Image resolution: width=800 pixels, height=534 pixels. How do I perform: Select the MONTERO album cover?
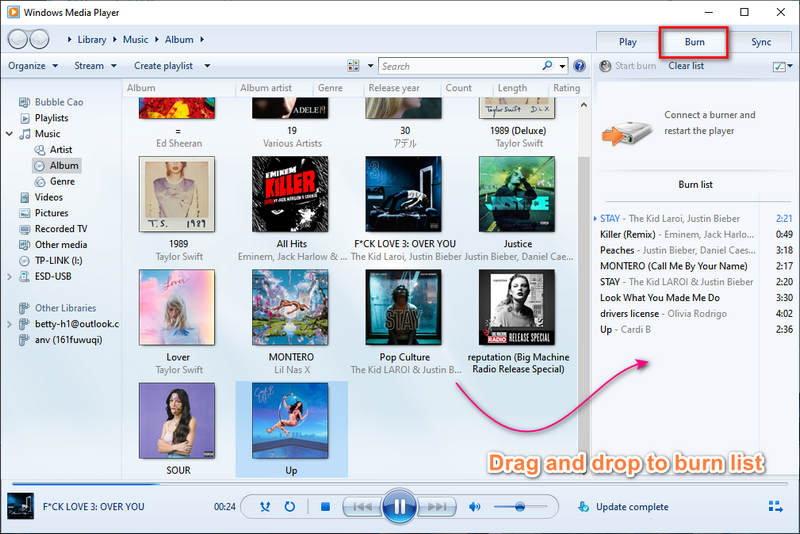pyautogui.click(x=290, y=308)
